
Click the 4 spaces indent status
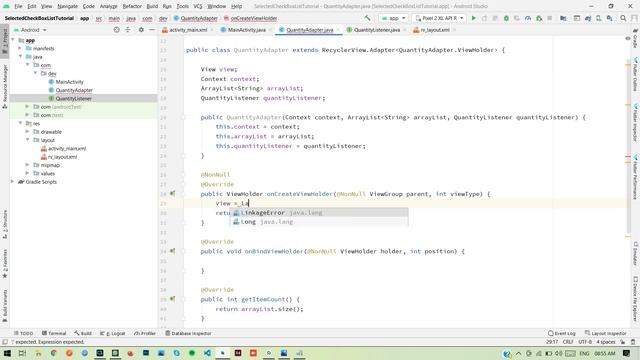[x=606, y=342]
